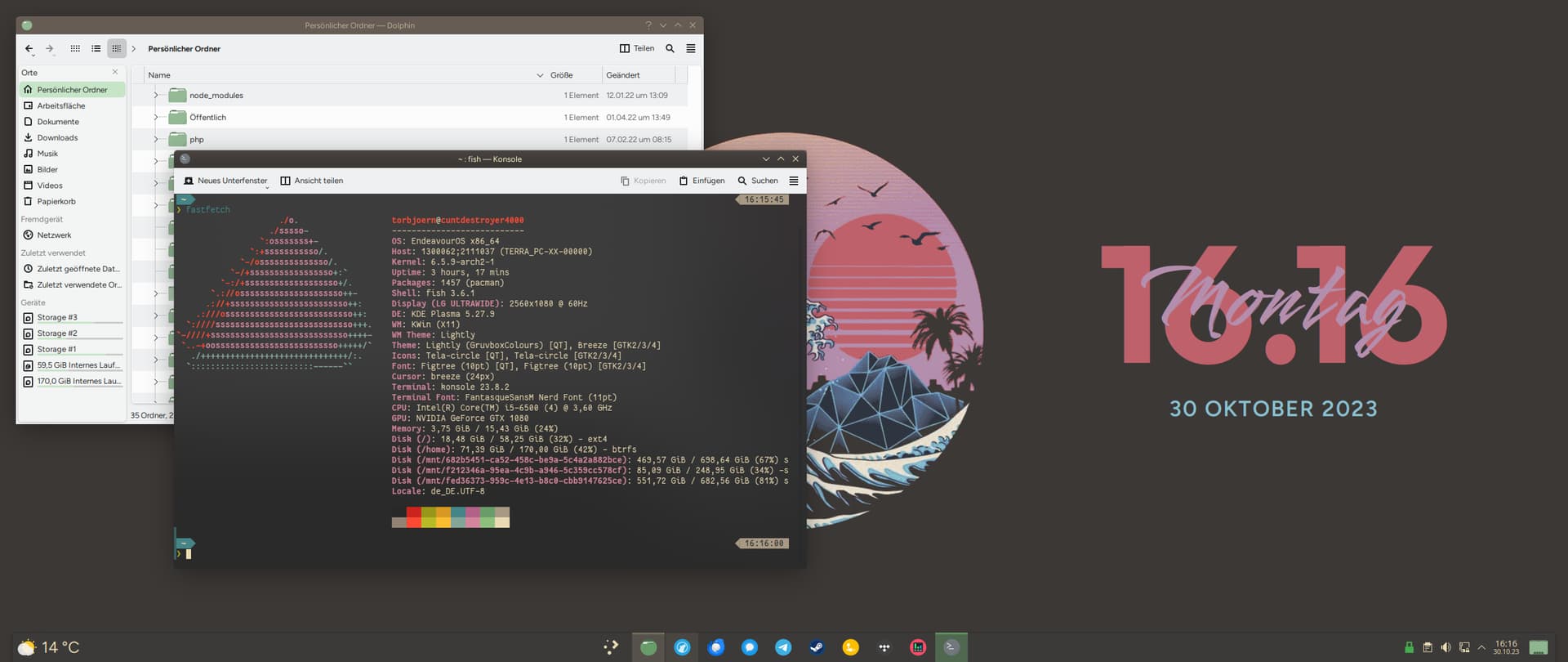The width and height of the screenshot is (1568, 662).
Task: Go back using Dolphin's back arrow
Action: (29, 49)
